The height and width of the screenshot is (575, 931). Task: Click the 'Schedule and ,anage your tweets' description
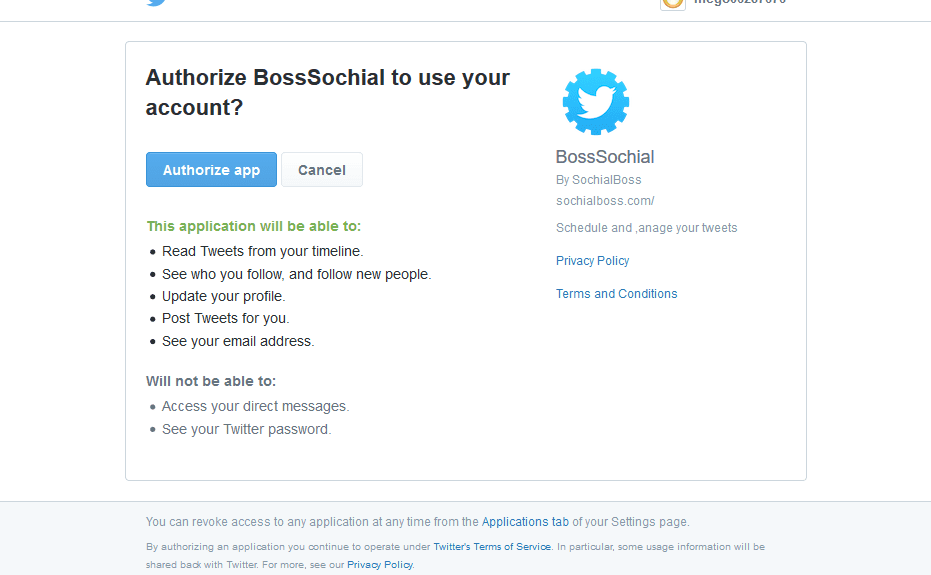tap(646, 228)
